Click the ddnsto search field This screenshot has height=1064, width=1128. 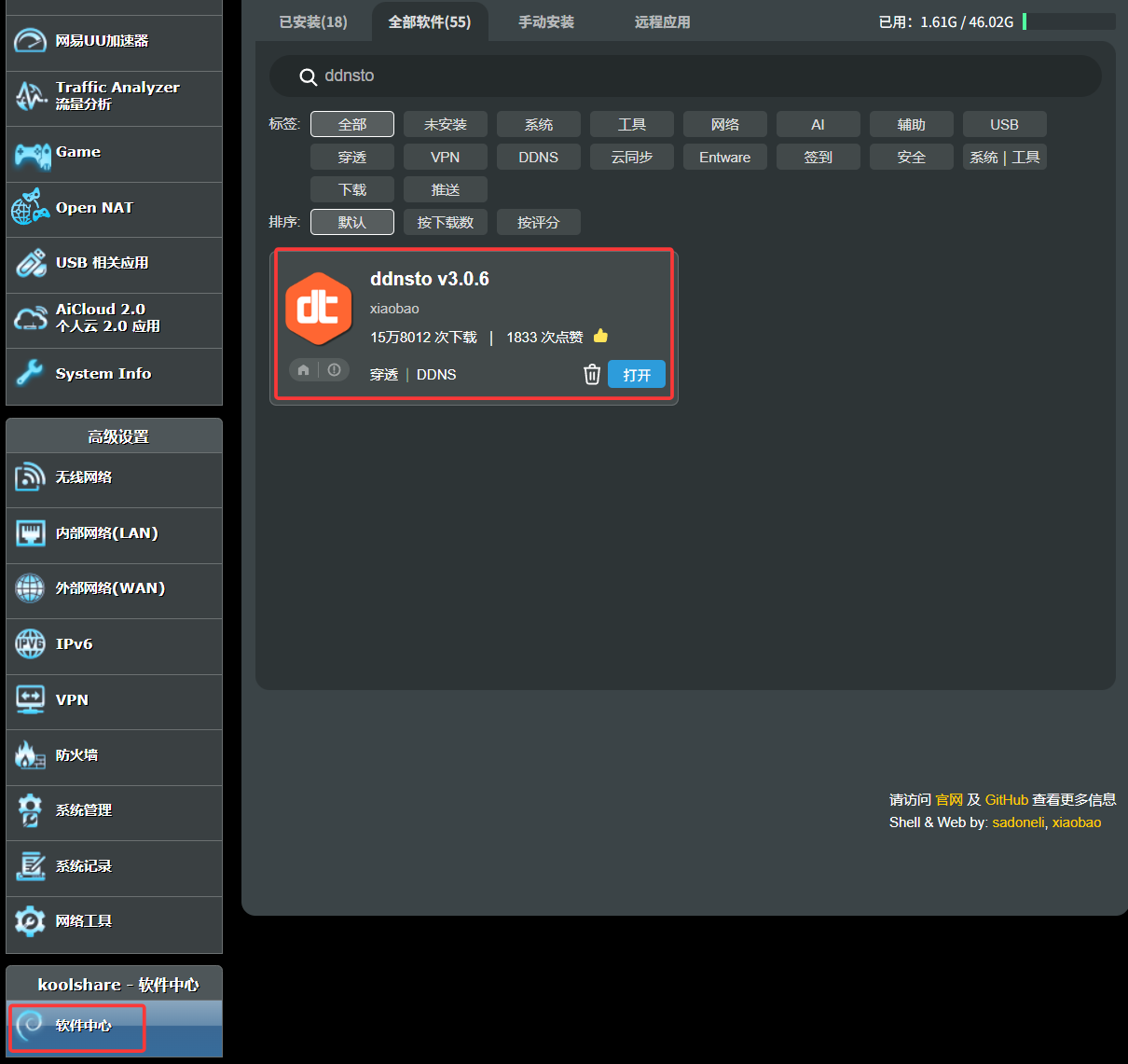[685, 76]
